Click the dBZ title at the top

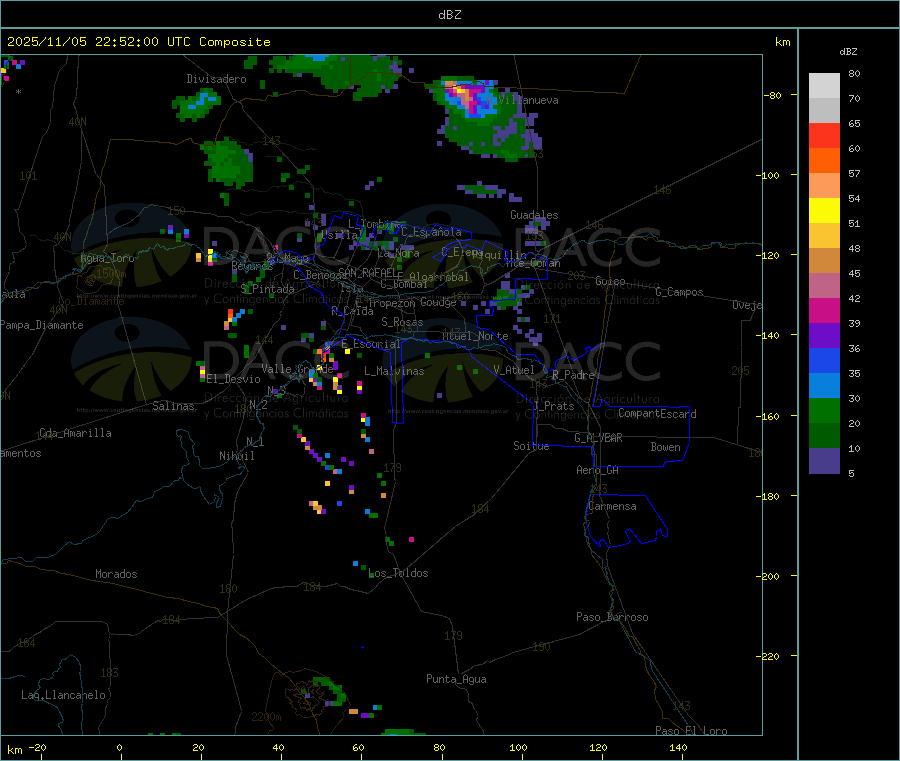pos(450,15)
